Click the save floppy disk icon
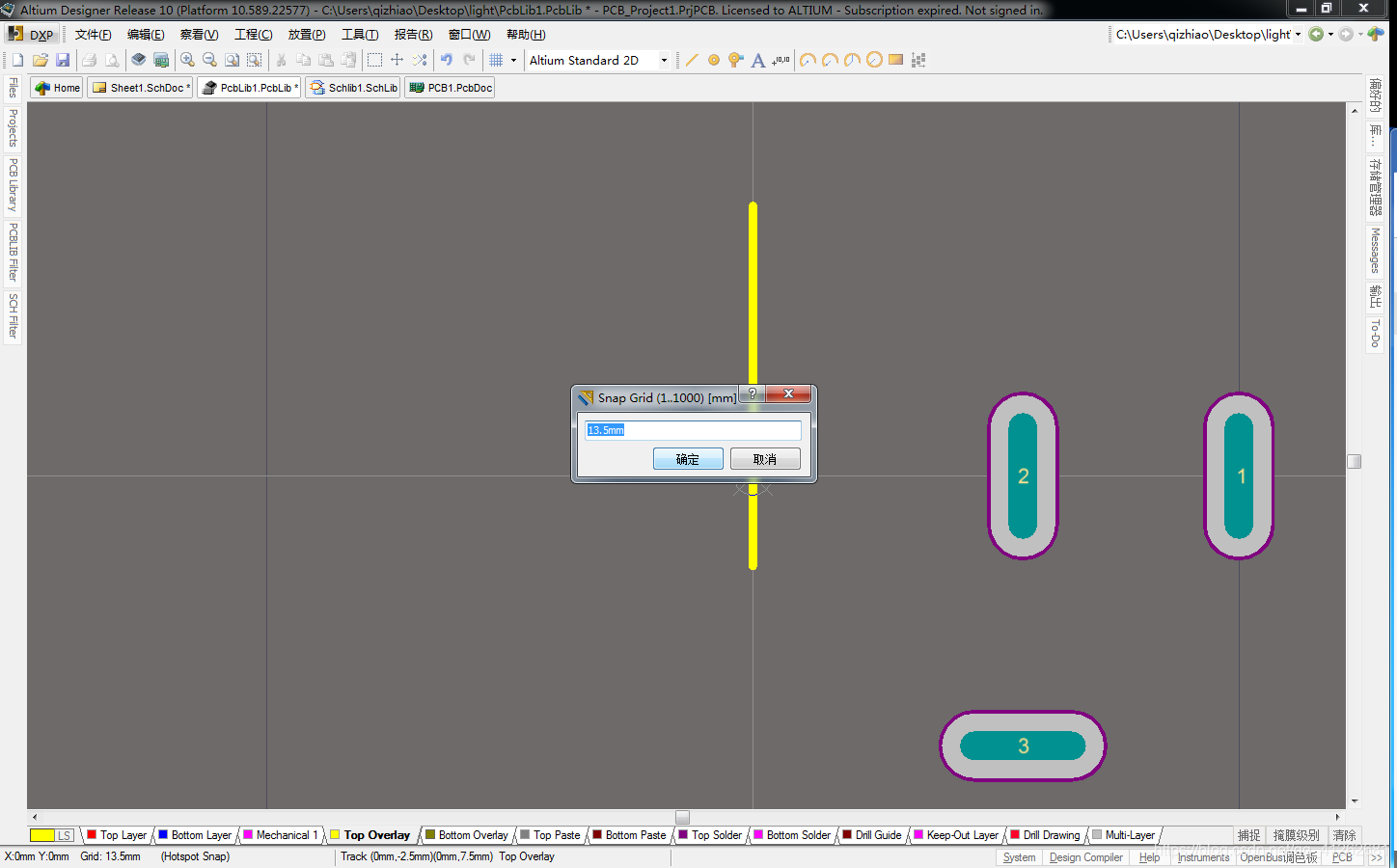 coord(63,60)
